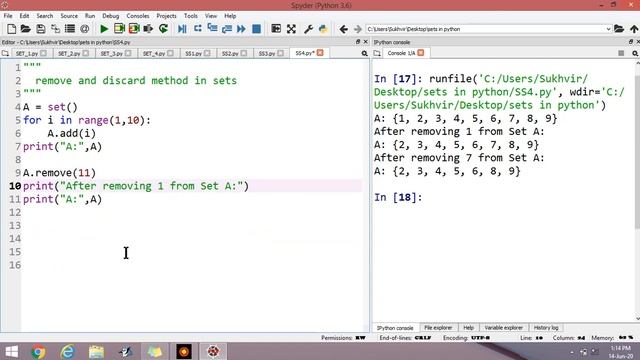Switch to the Help pane tab
Image resolution: width=640 pixels, height=360 pixels.
[468, 328]
